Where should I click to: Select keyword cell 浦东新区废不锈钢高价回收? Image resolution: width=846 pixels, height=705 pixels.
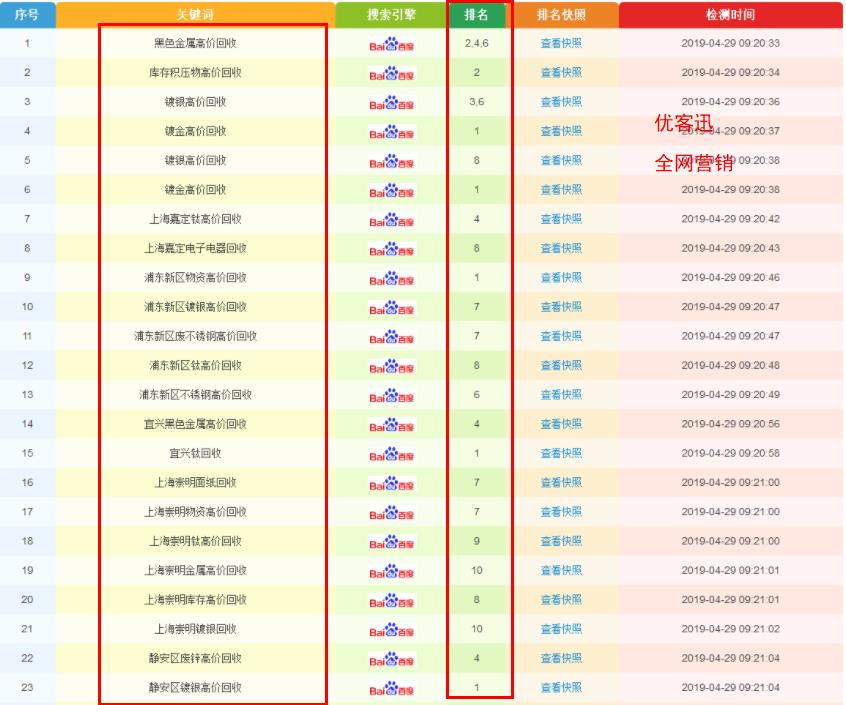pos(195,336)
